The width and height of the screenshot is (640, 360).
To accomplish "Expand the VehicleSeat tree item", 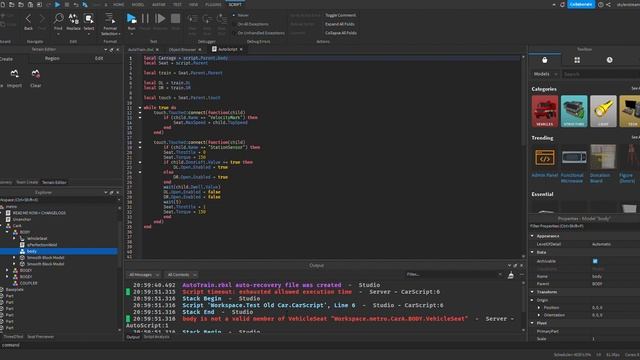I will coord(15,238).
